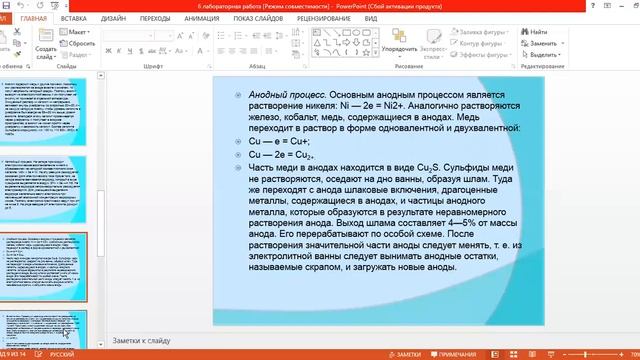Screen dimensions: 640x360
Task: Select the 5-point Star shape in gallery
Action: 366,52
